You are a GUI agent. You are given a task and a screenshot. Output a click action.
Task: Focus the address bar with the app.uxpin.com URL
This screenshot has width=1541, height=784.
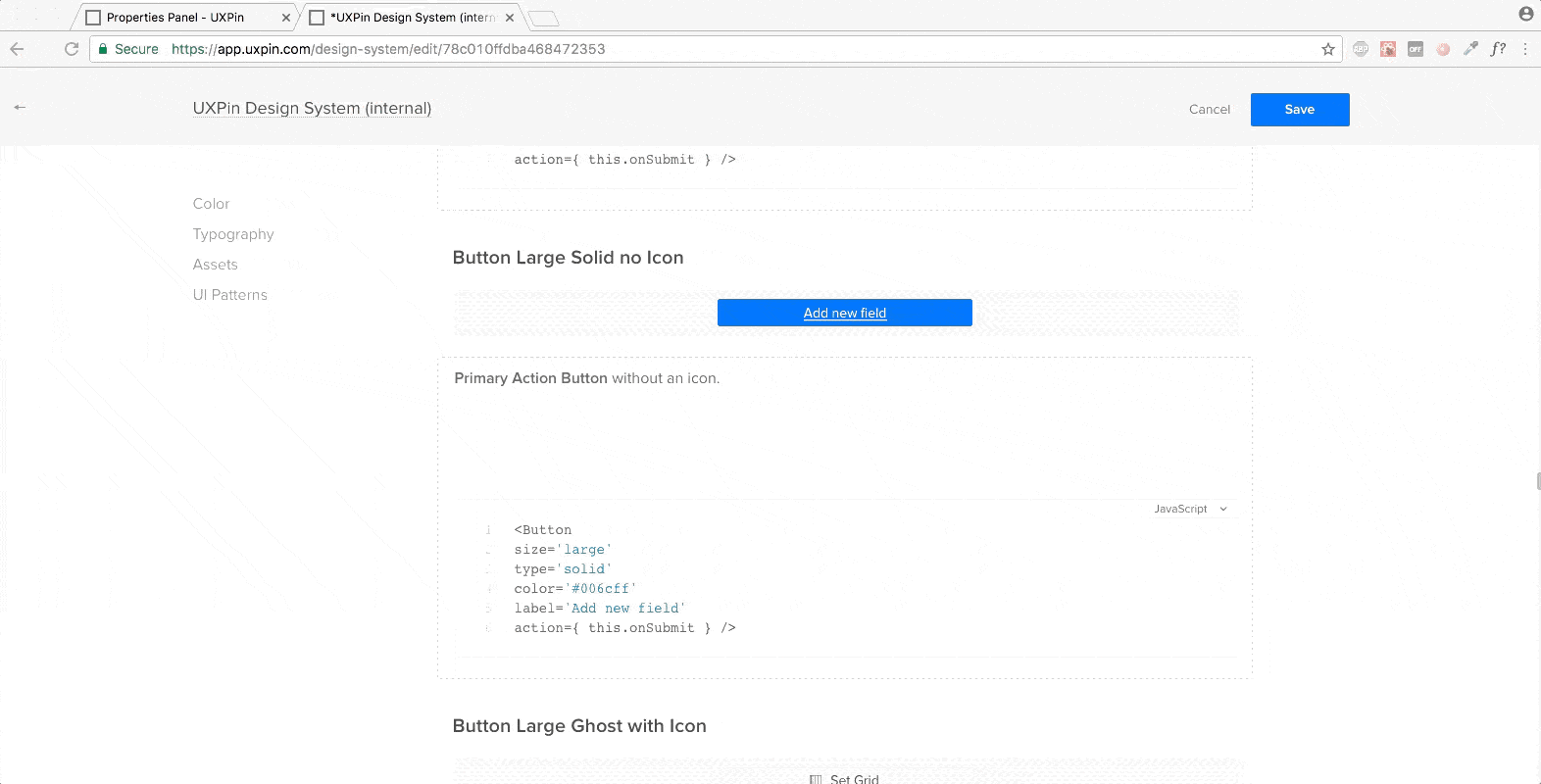point(716,49)
